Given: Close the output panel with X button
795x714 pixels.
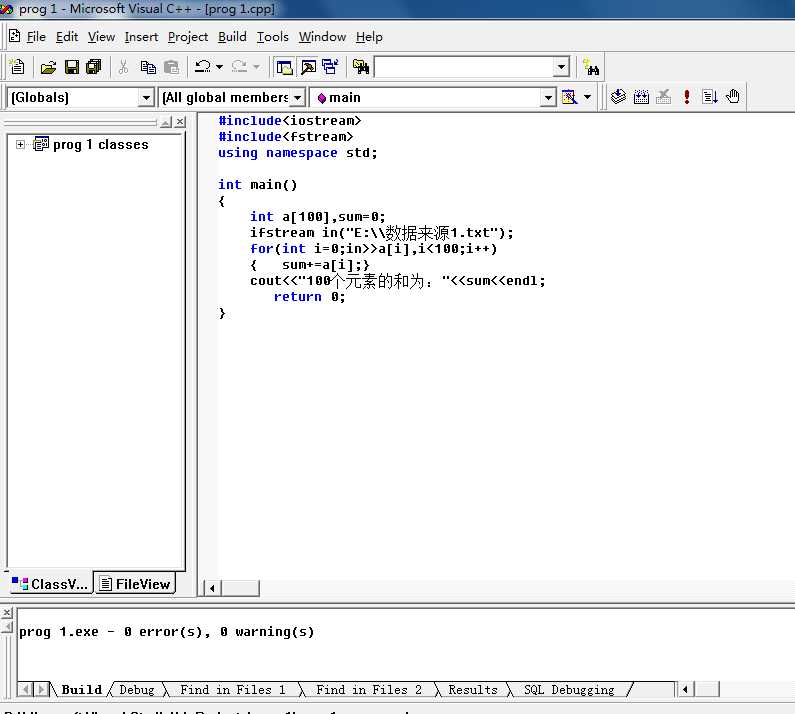Looking at the screenshot, I should pyautogui.click(x=7, y=613).
